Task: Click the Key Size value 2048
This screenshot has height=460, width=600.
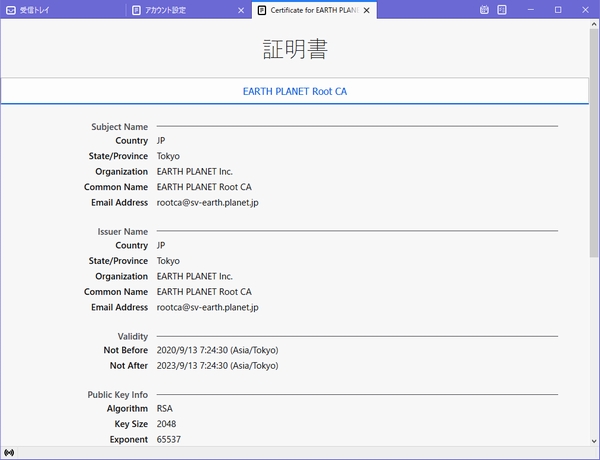Action: [166, 424]
